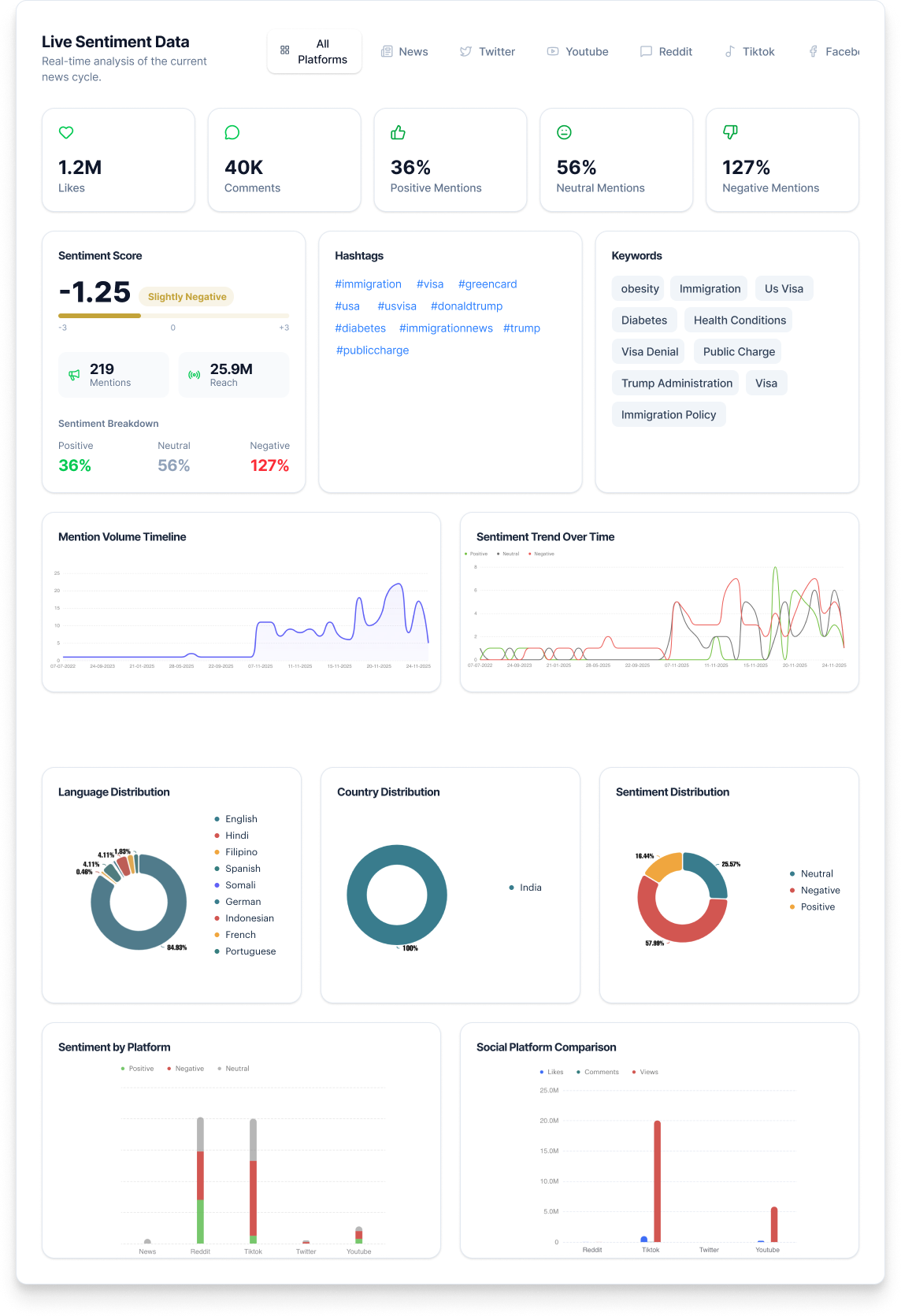The image size is (901, 1316).
Task: Toggle Hindi in Language Distribution legend
Action: (x=236, y=836)
